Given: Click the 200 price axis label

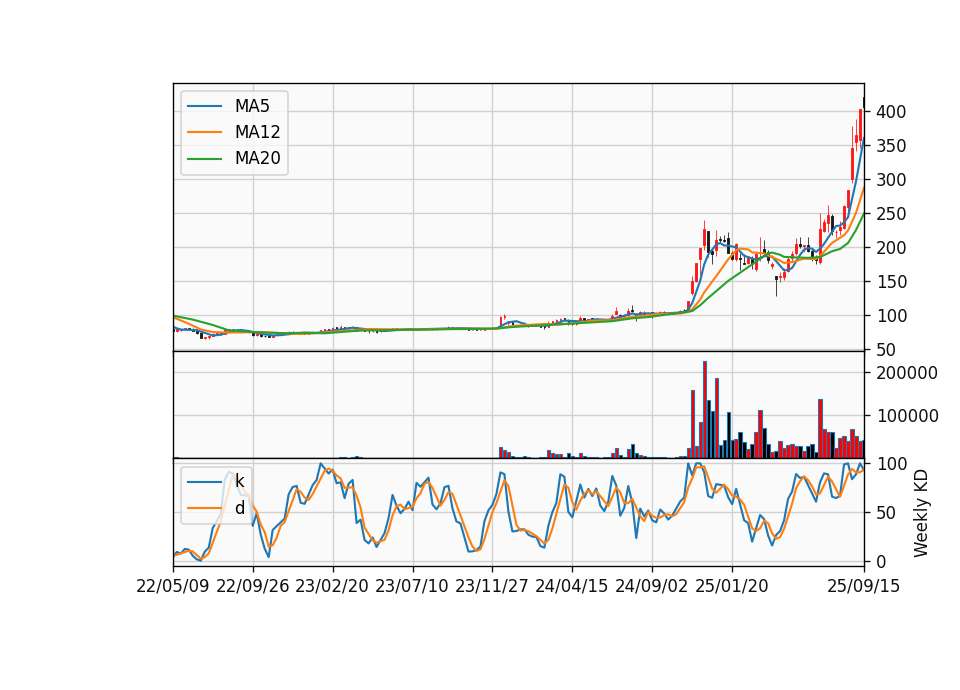Looking at the screenshot, I should tap(891, 248).
